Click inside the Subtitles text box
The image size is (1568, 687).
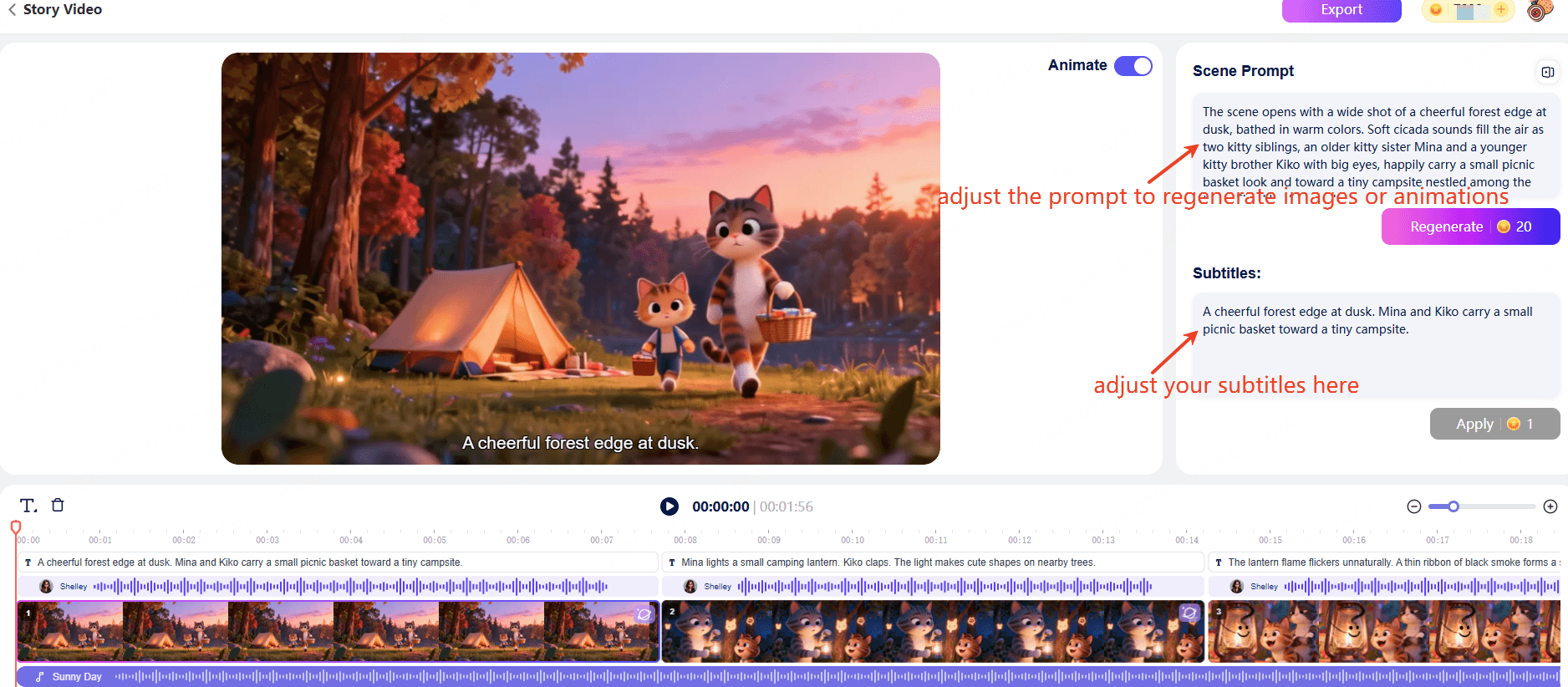pos(1376,345)
